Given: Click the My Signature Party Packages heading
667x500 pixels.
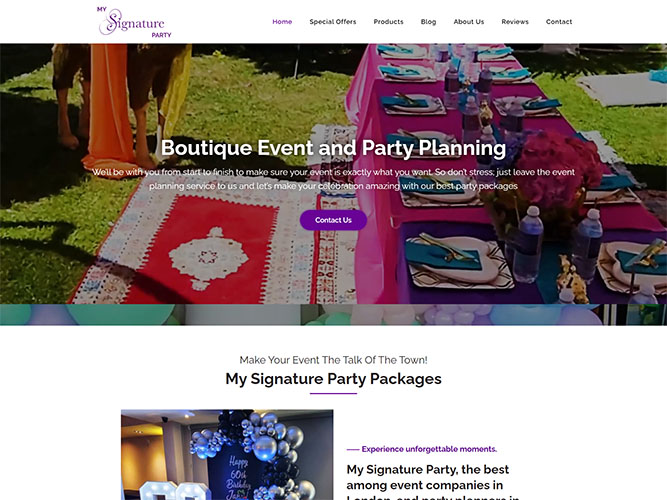Looking at the screenshot, I should pyautogui.click(x=334, y=379).
